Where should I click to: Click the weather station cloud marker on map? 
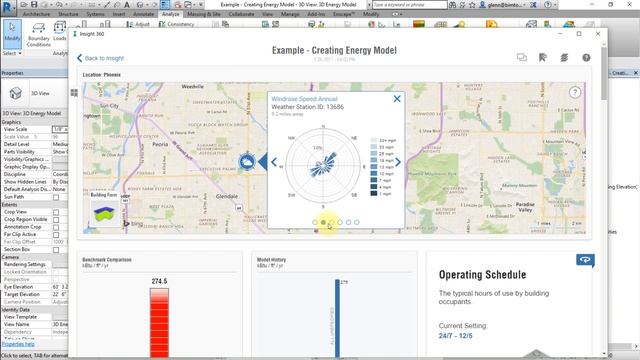pos(247,162)
